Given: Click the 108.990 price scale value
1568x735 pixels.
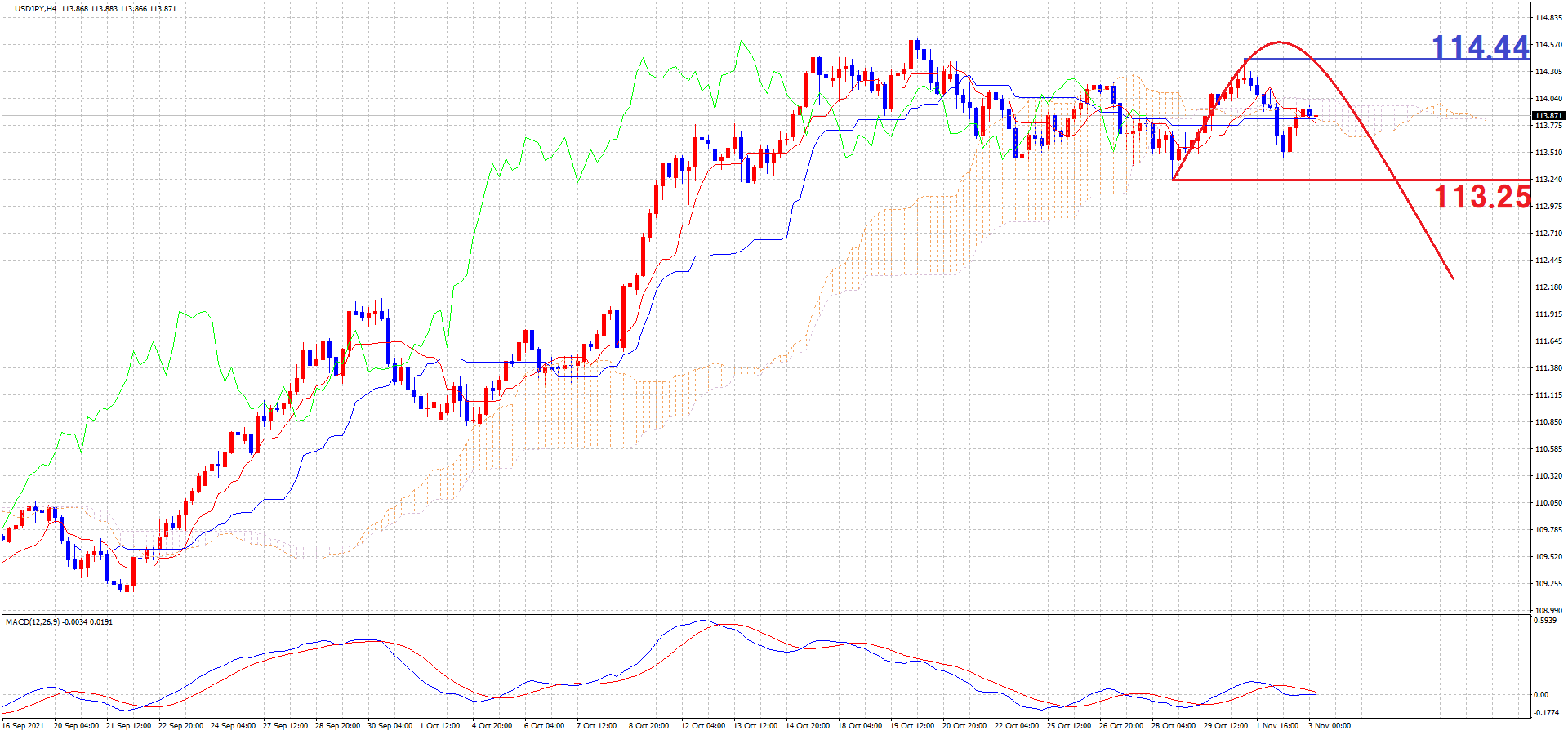Looking at the screenshot, I should point(1548,610).
